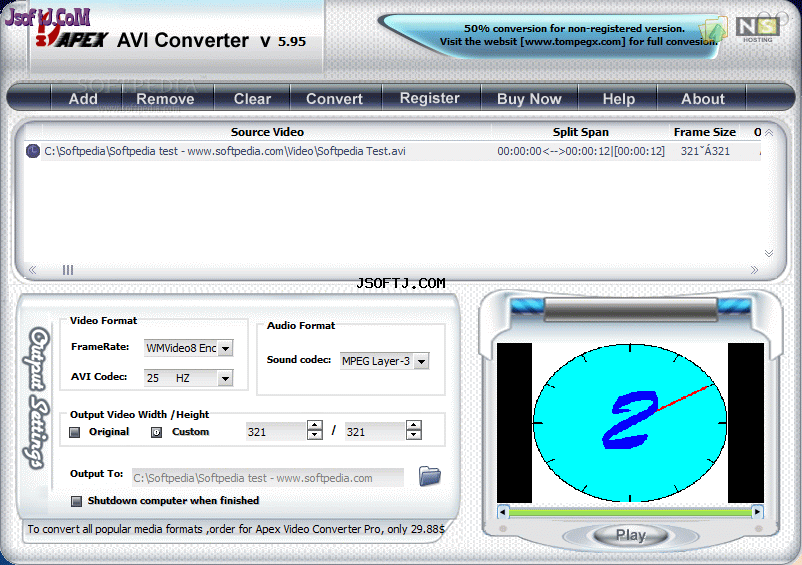Screen dimensions: 802x565
Task: Click the 00:00:00<-->00:00:12 split span value
Action: pyautogui.click(x=581, y=151)
